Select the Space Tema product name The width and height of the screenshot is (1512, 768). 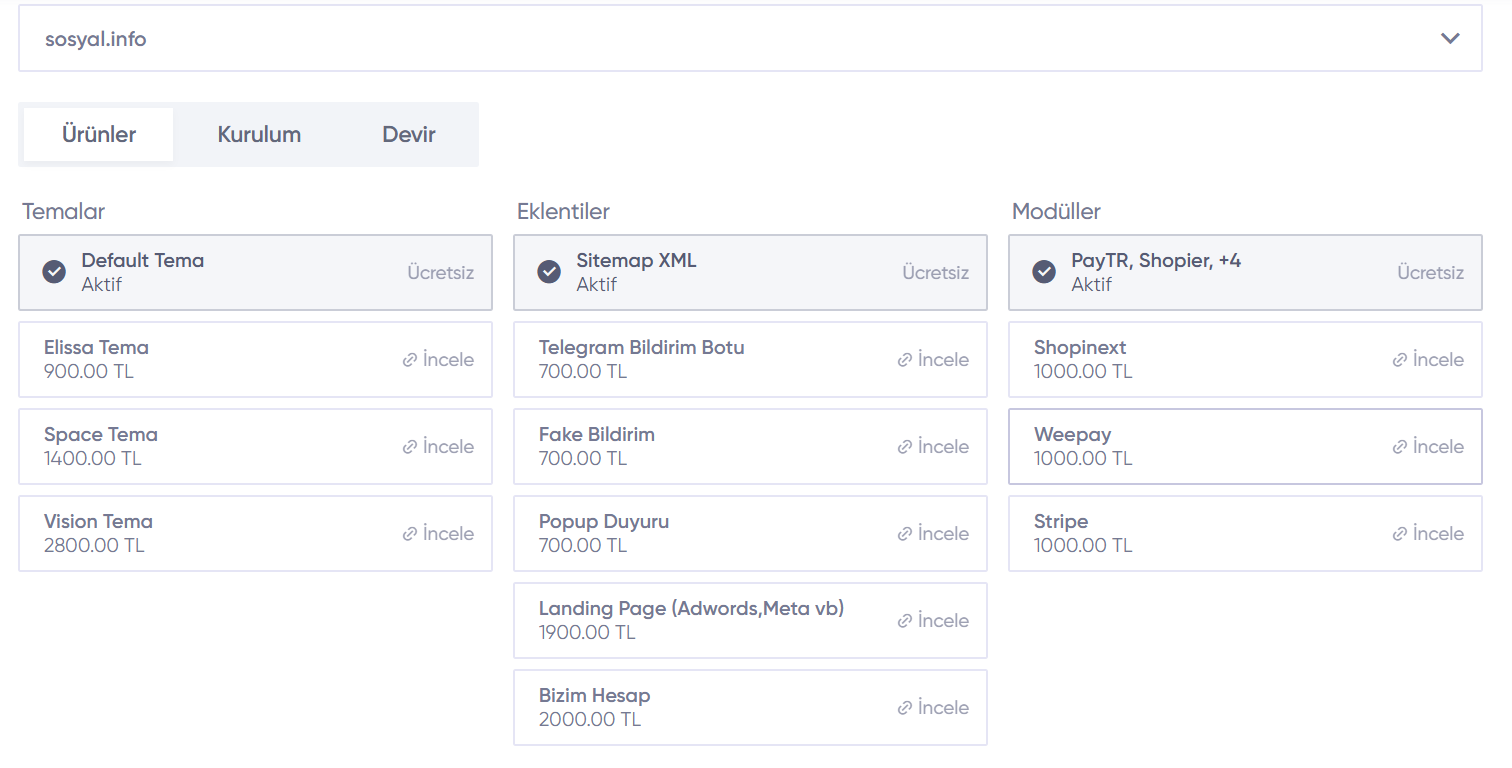[x=101, y=435]
